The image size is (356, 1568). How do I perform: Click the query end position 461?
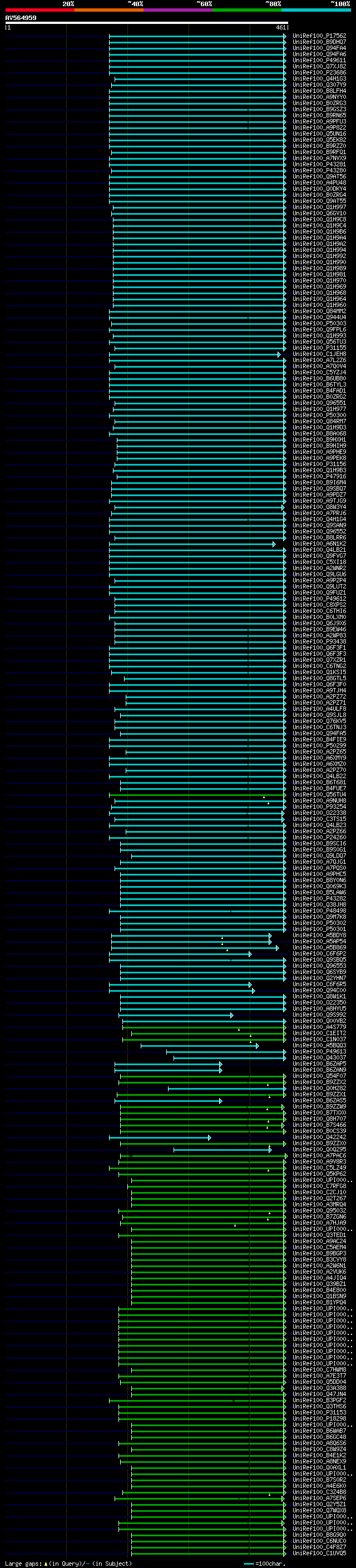point(280,27)
